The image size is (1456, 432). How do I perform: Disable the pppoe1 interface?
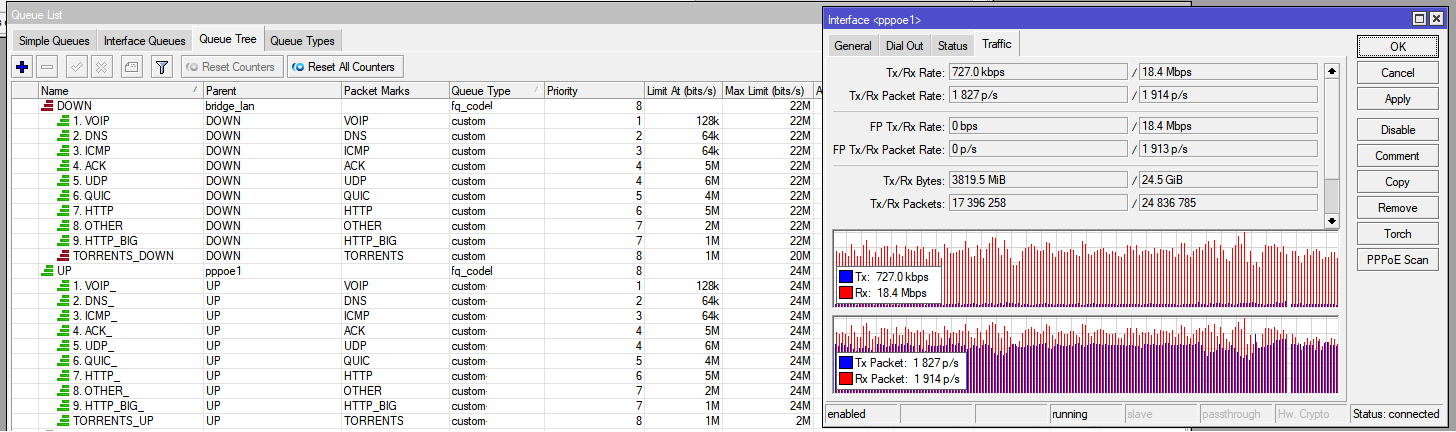[x=1398, y=130]
